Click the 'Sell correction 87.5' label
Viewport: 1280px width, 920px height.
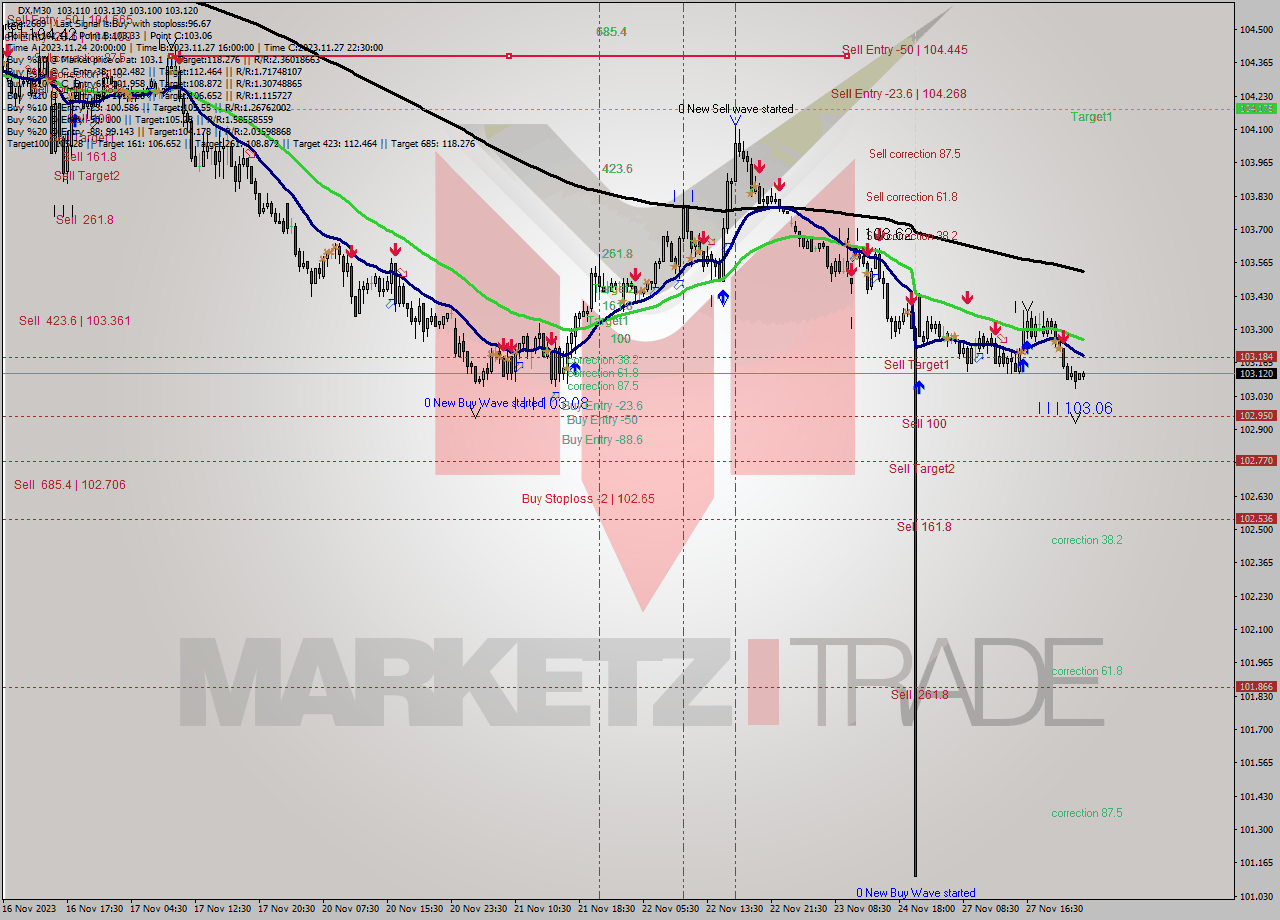click(914, 154)
